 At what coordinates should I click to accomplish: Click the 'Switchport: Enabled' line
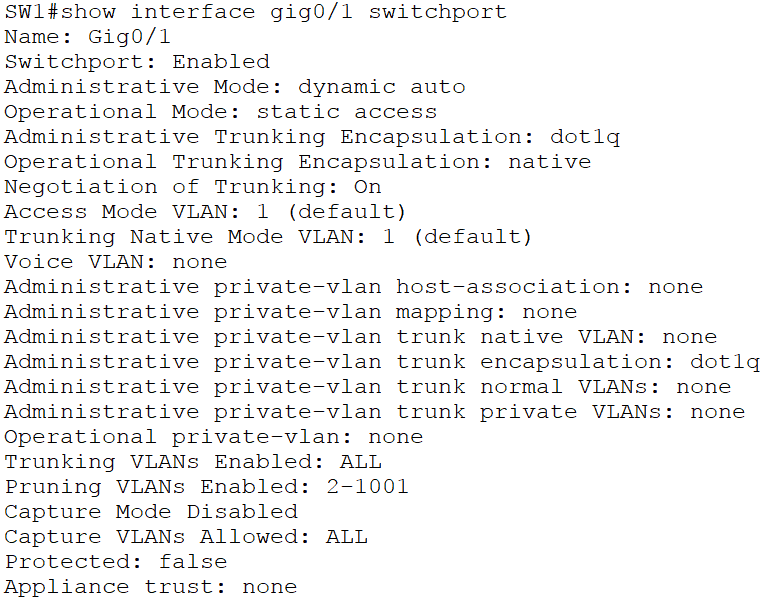point(137,62)
